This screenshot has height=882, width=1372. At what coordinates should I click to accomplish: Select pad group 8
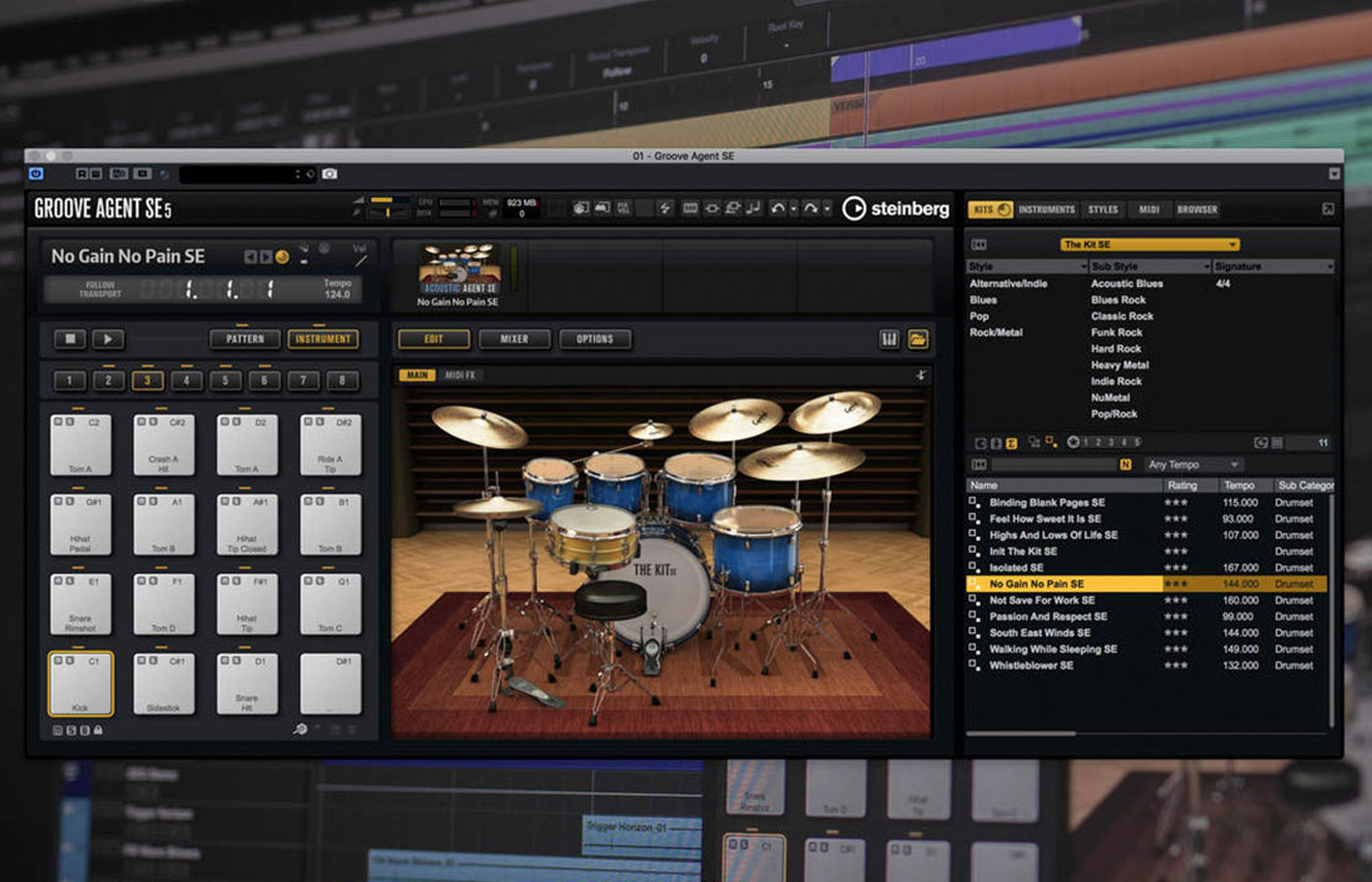pos(342,380)
